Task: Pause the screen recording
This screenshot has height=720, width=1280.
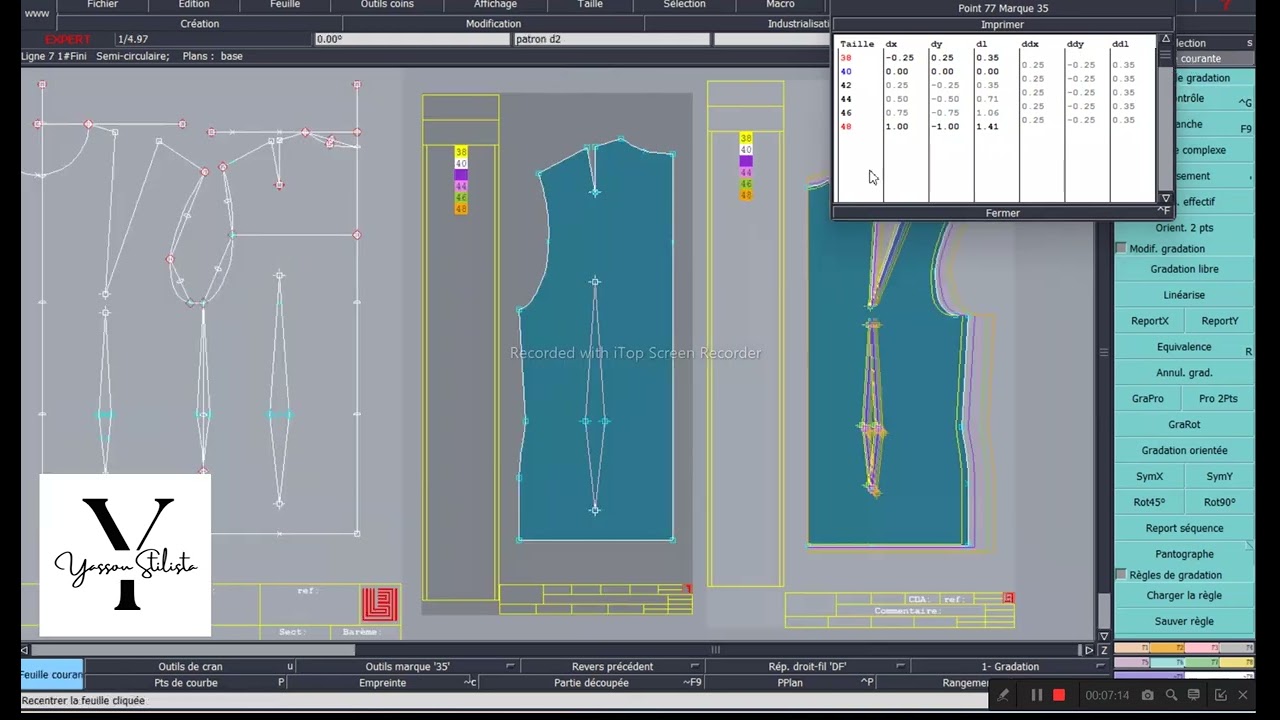Action: click(x=1037, y=695)
